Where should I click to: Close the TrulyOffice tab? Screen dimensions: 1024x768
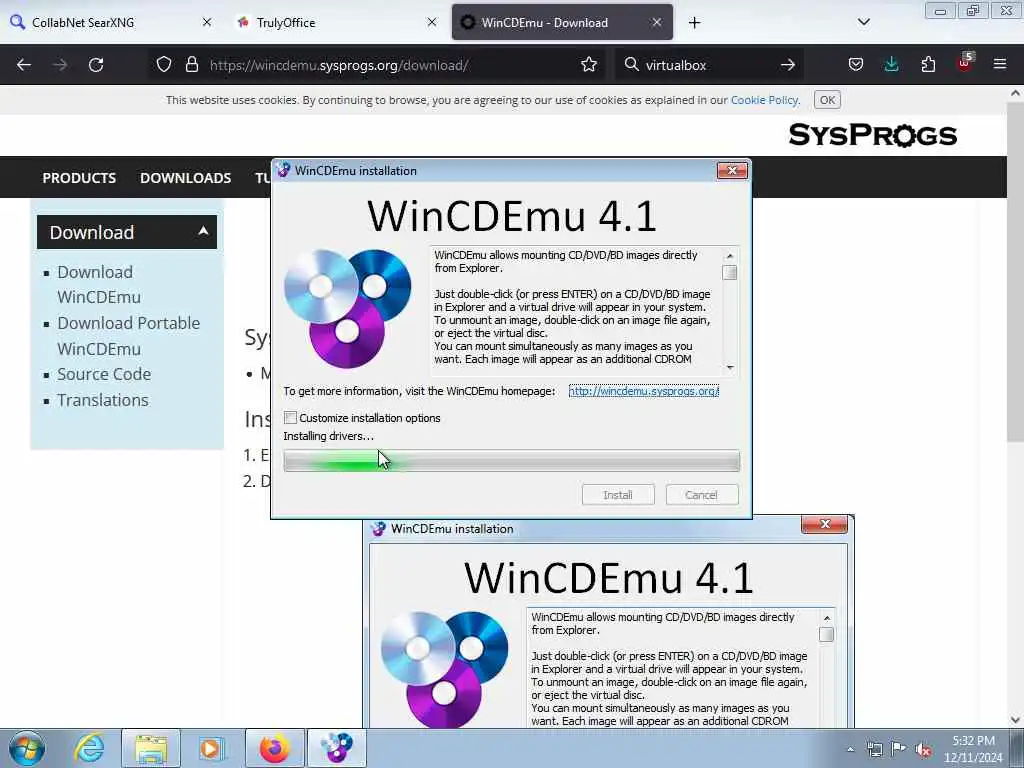point(432,22)
